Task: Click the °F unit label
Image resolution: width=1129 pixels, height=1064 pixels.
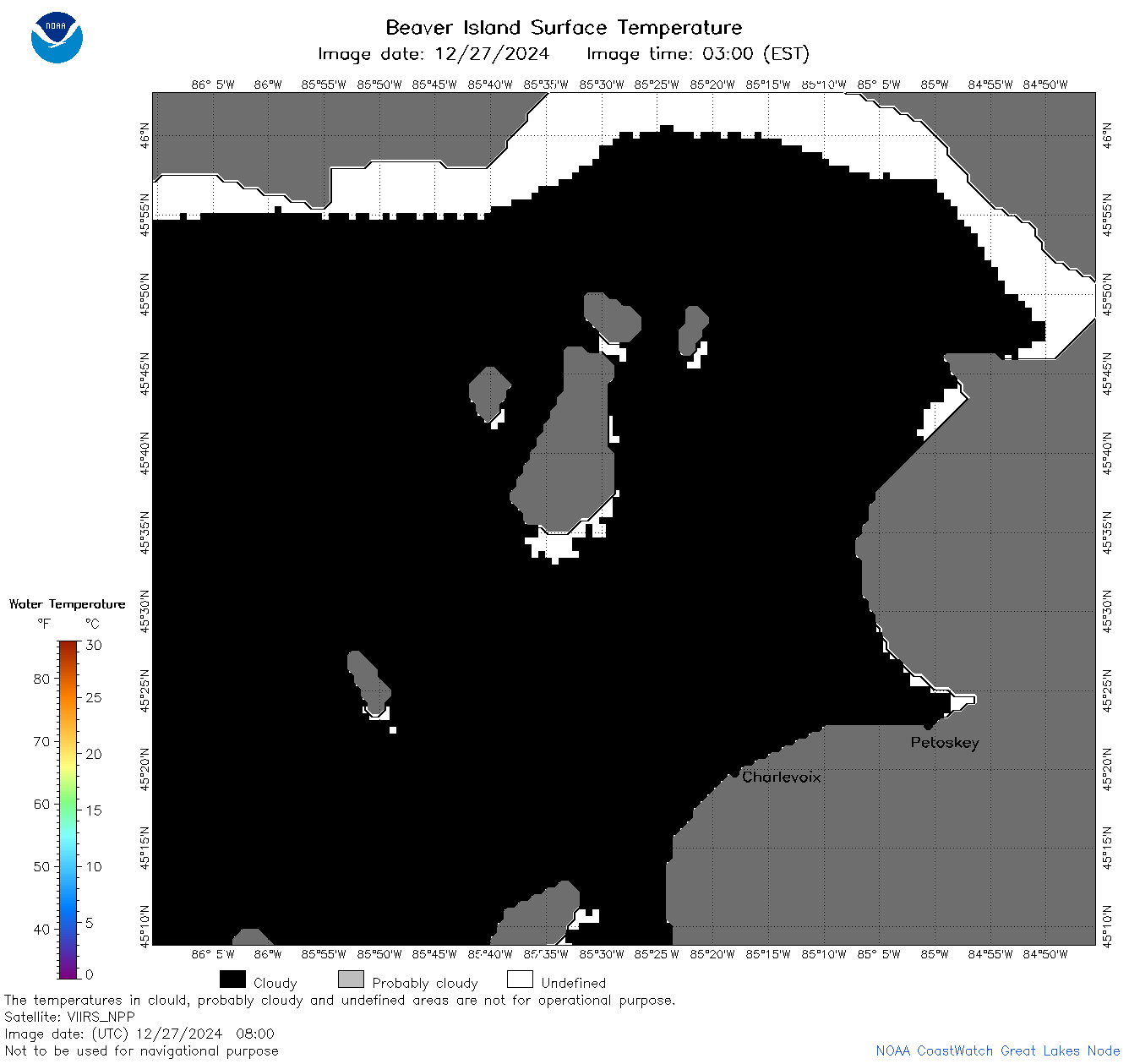Action: [44, 624]
